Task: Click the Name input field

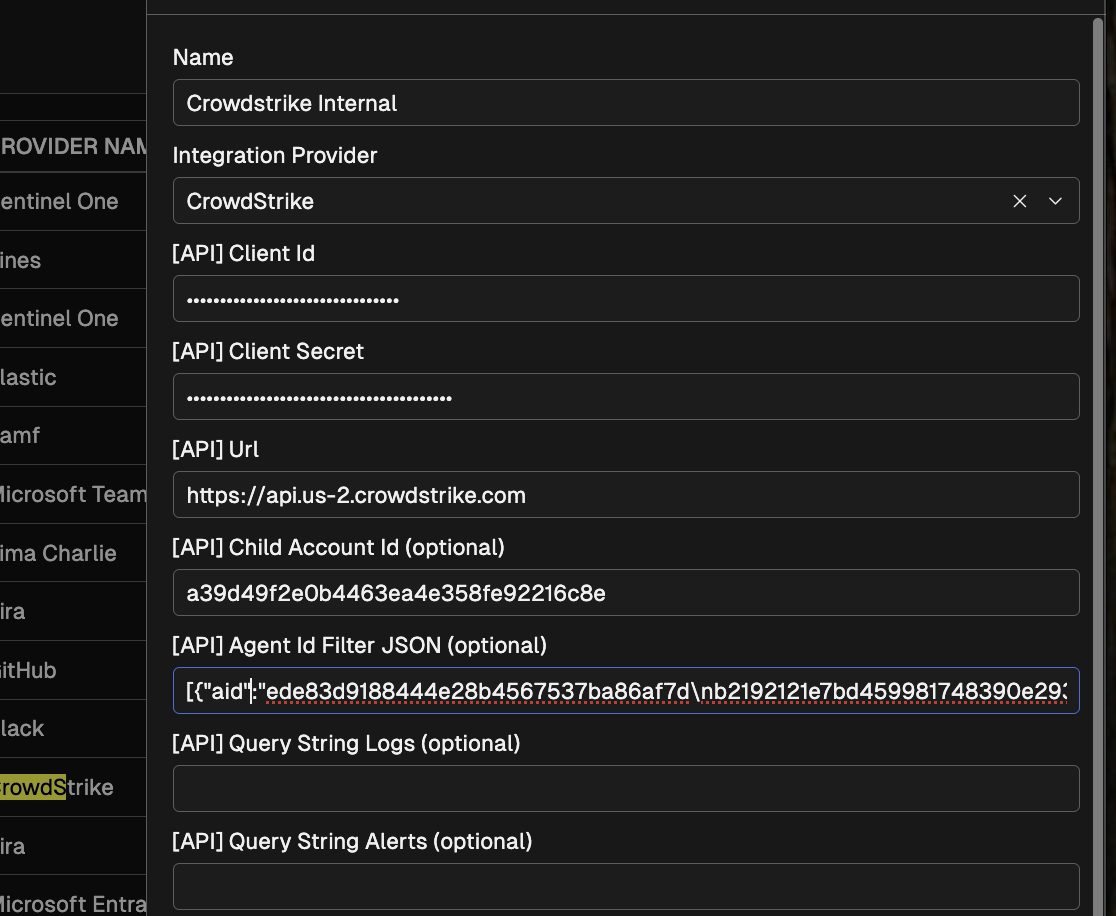Action: point(626,102)
